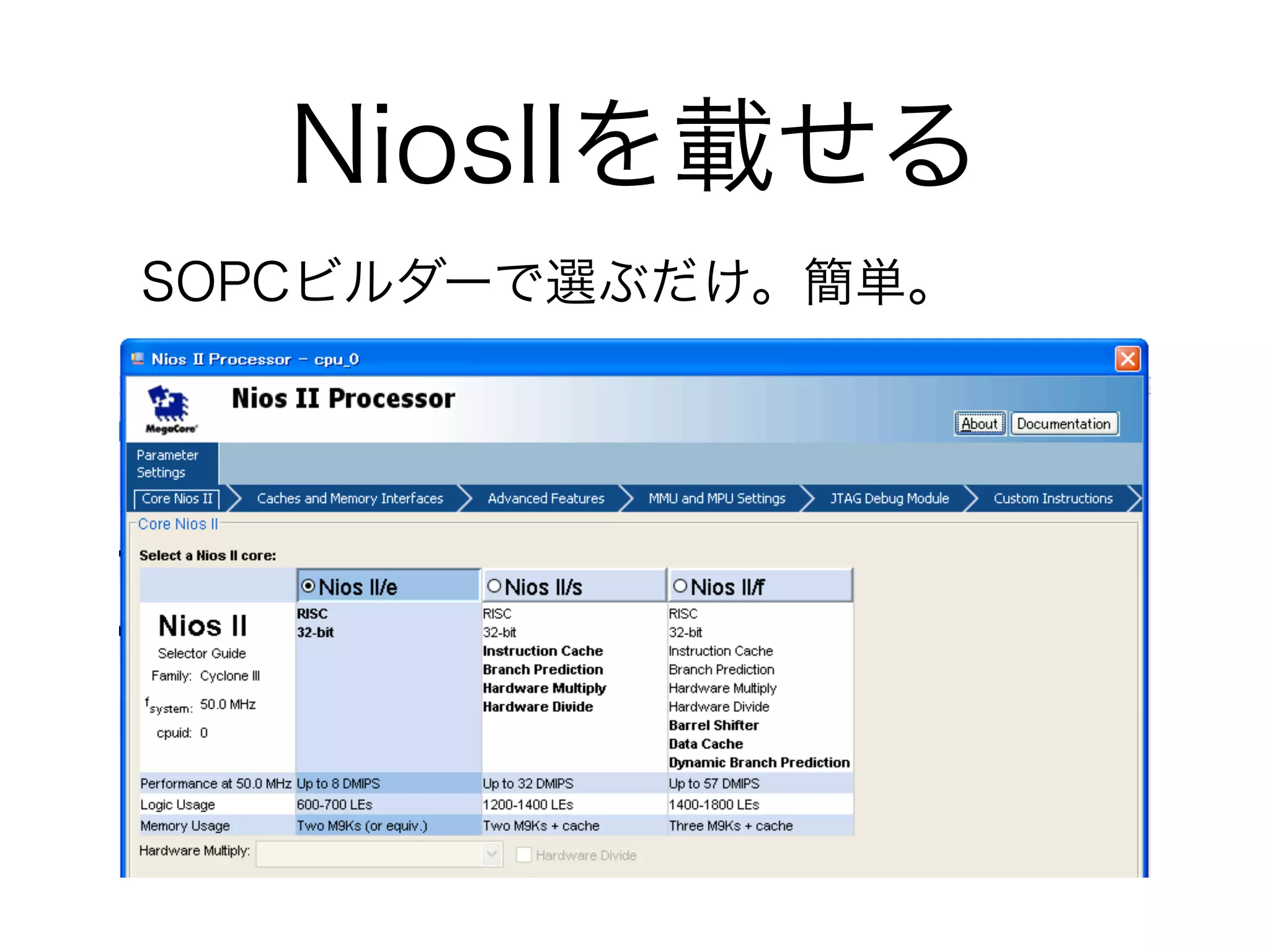The height and width of the screenshot is (952, 1270).
Task: Click the 'Select a Nios II core:' label
Action: coord(208,555)
